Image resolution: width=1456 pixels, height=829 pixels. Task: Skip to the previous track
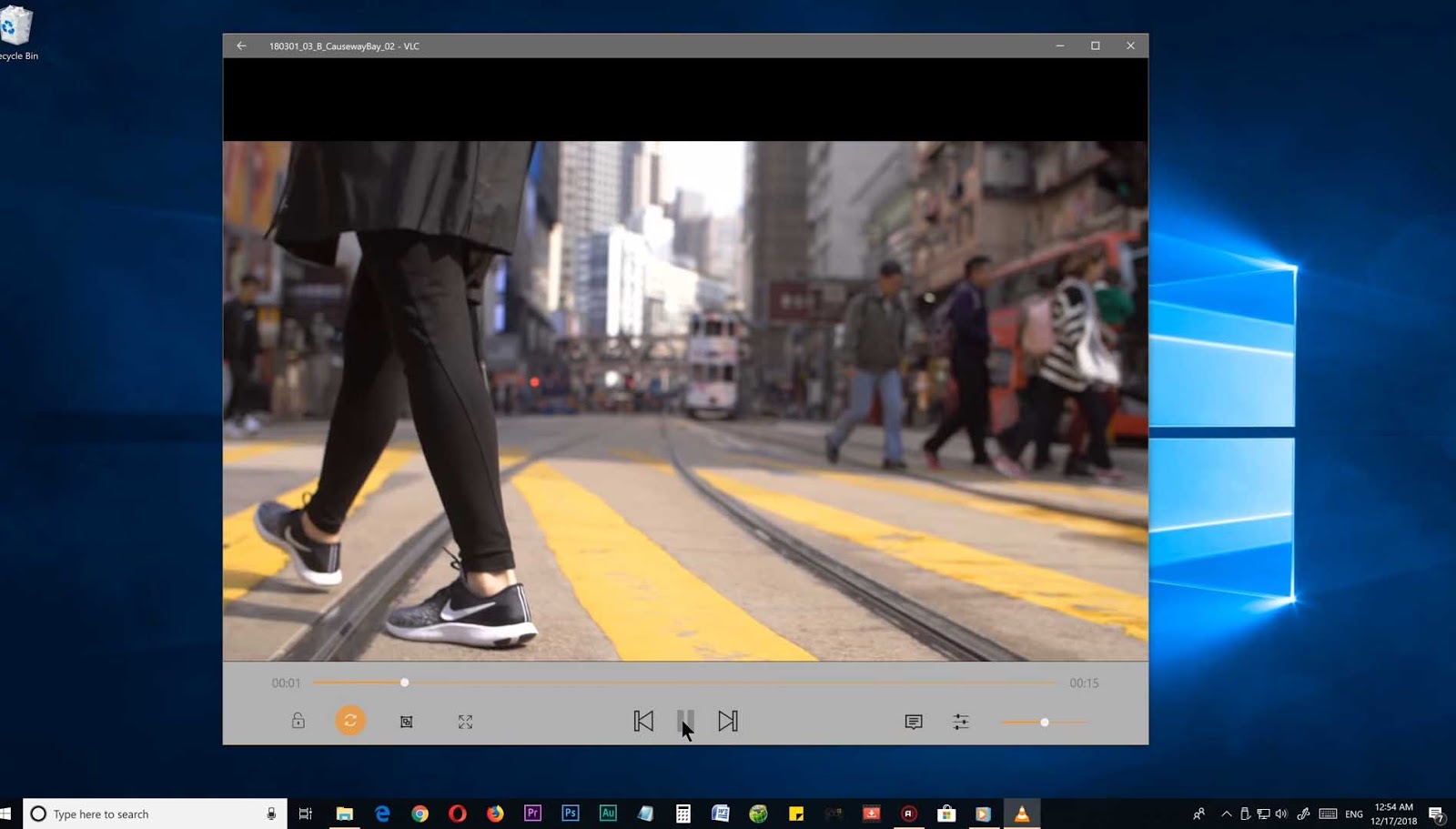[643, 721]
